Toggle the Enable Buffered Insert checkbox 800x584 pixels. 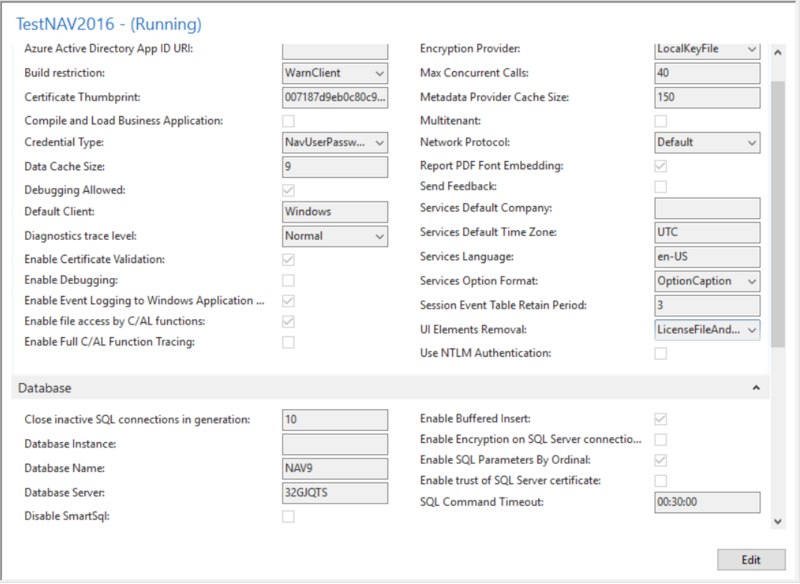coord(661,419)
